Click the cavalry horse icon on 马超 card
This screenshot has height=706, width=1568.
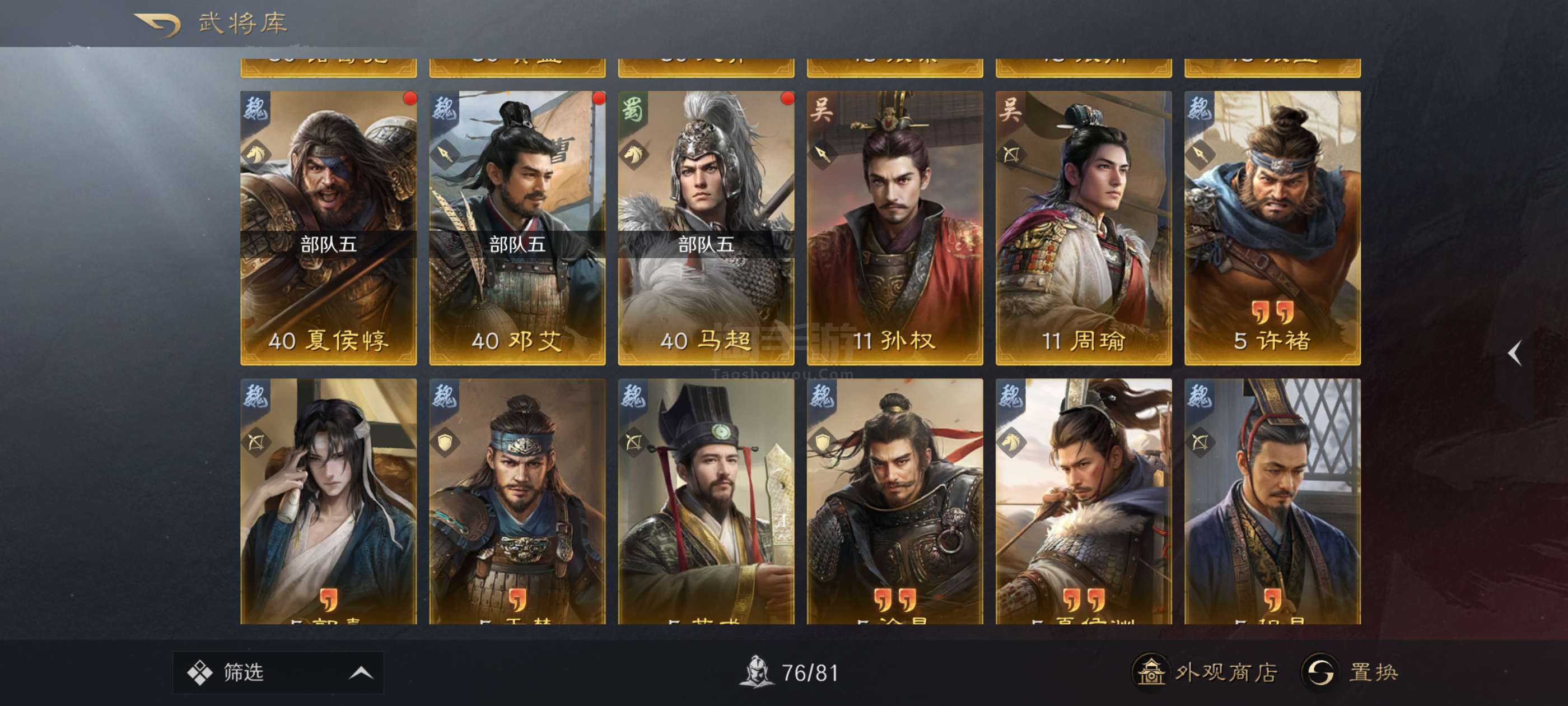coord(634,154)
